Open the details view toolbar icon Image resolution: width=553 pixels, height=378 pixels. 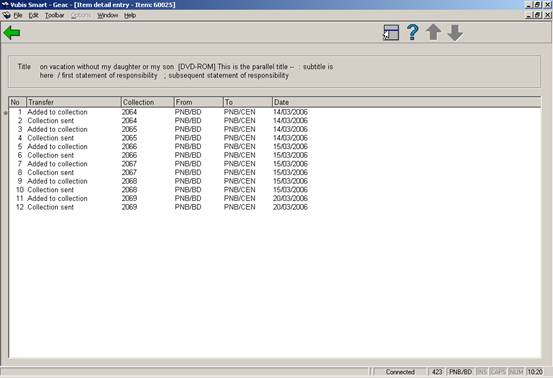[391, 32]
